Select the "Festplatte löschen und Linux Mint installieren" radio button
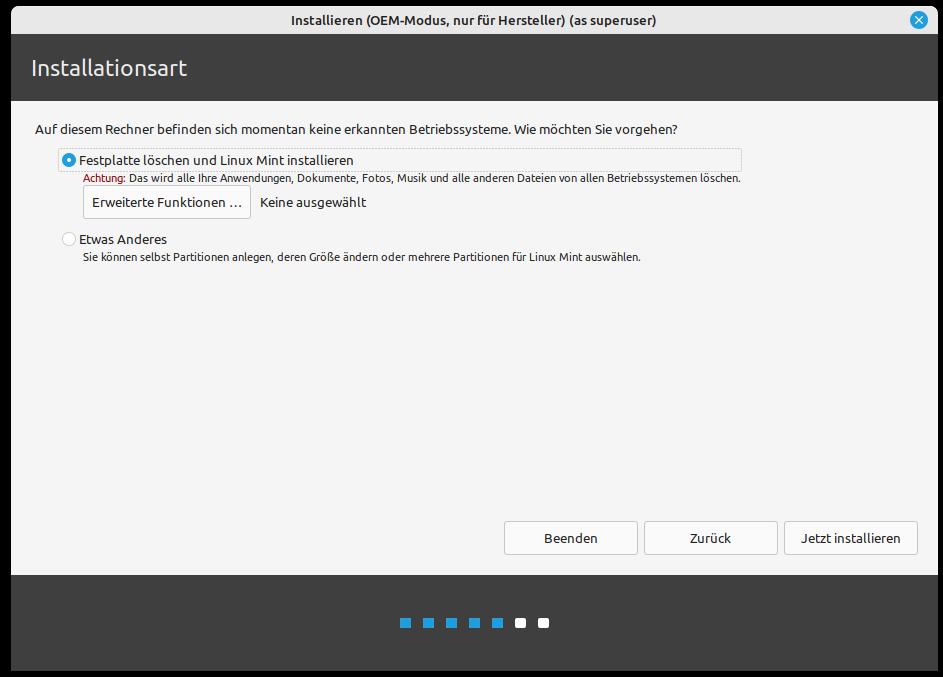 tap(69, 160)
